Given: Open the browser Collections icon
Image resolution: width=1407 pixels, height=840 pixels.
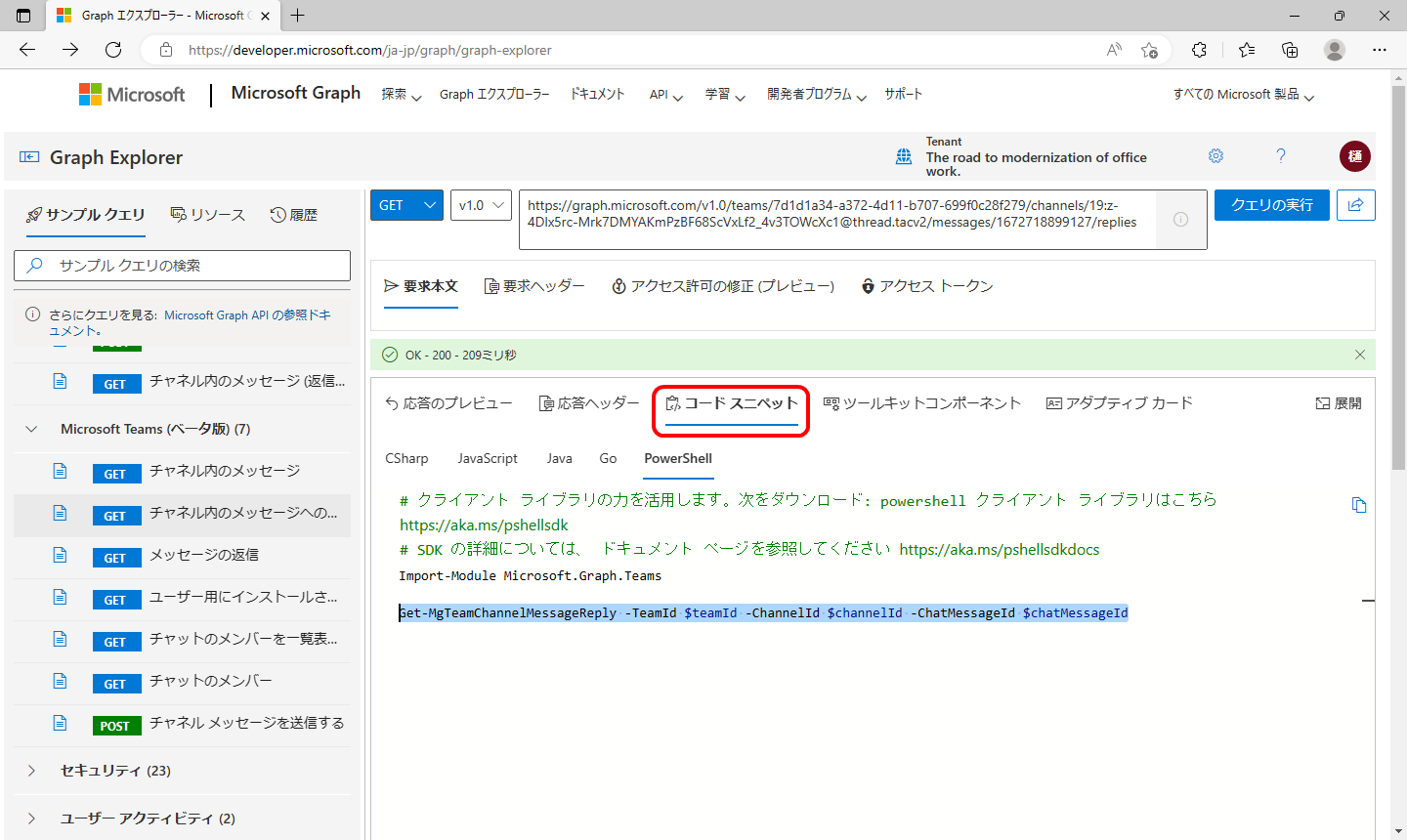Looking at the screenshot, I should coord(1290,50).
